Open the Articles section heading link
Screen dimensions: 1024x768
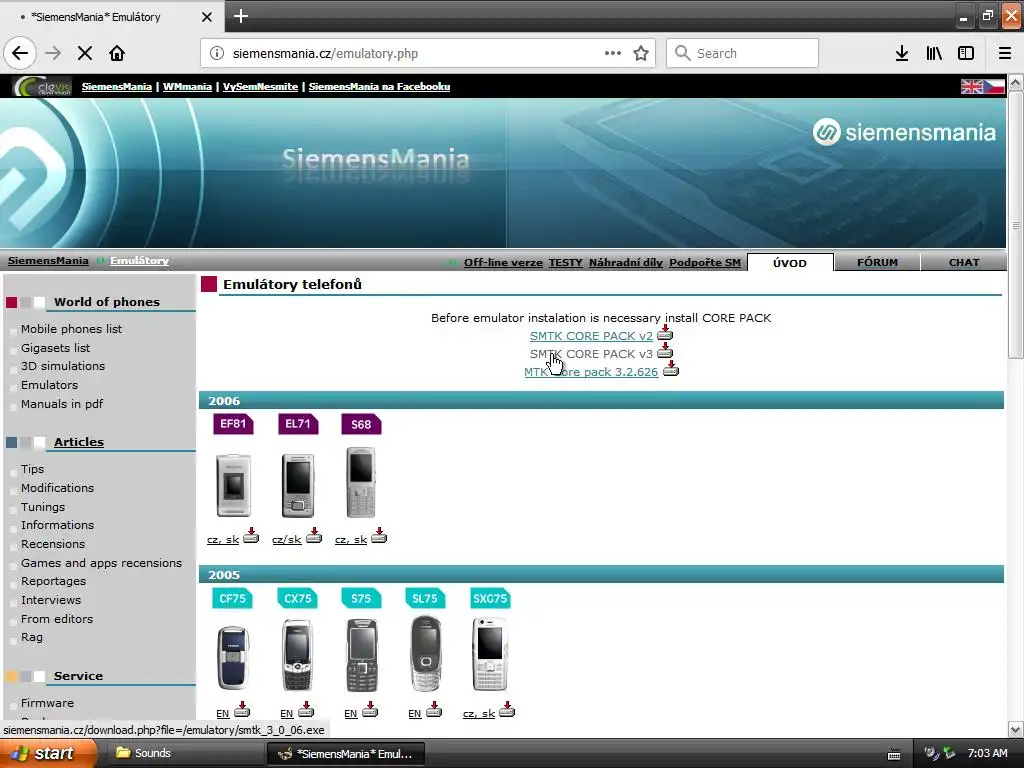(x=79, y=442)
